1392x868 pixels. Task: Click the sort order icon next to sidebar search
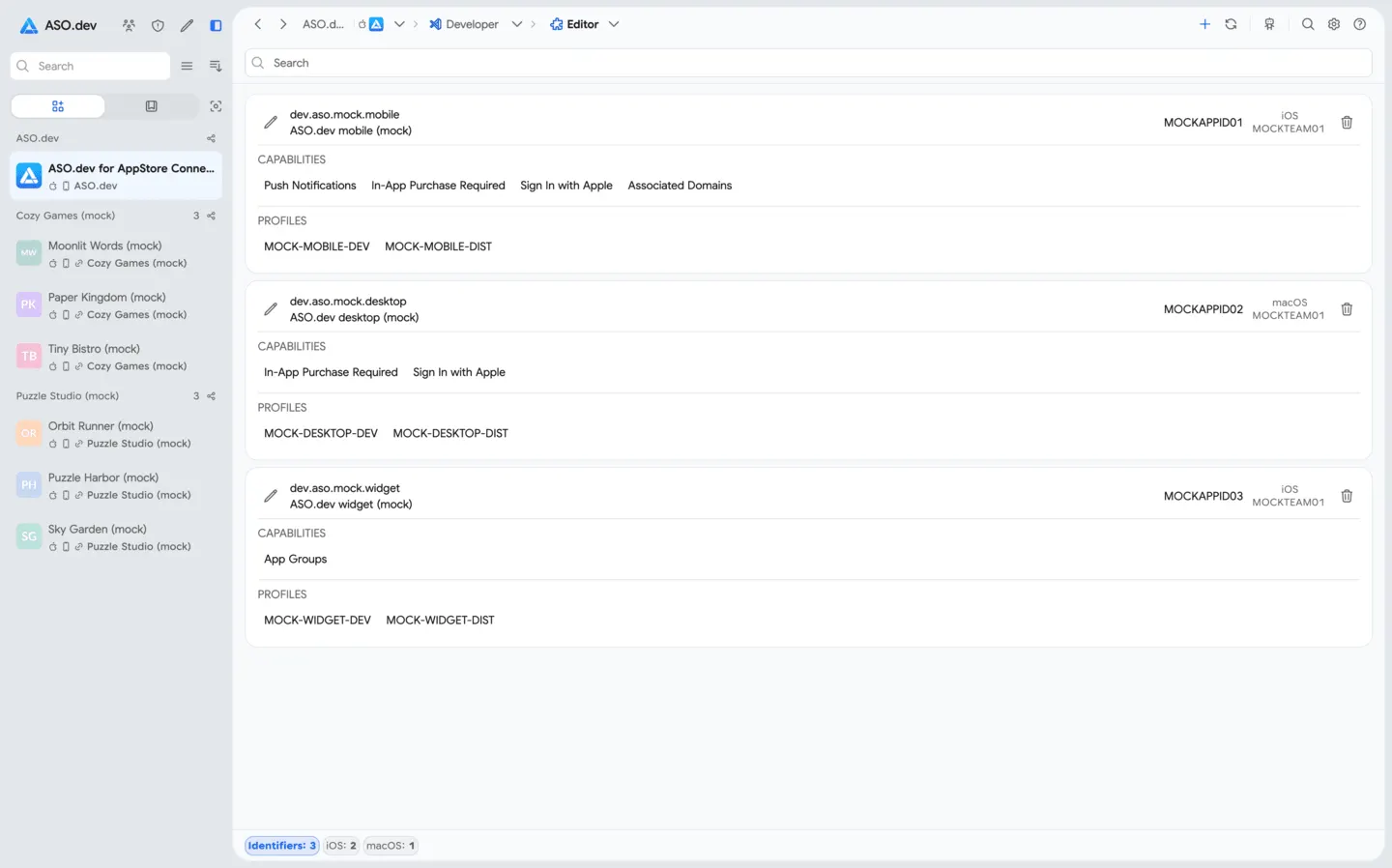(x=216, y=66)
